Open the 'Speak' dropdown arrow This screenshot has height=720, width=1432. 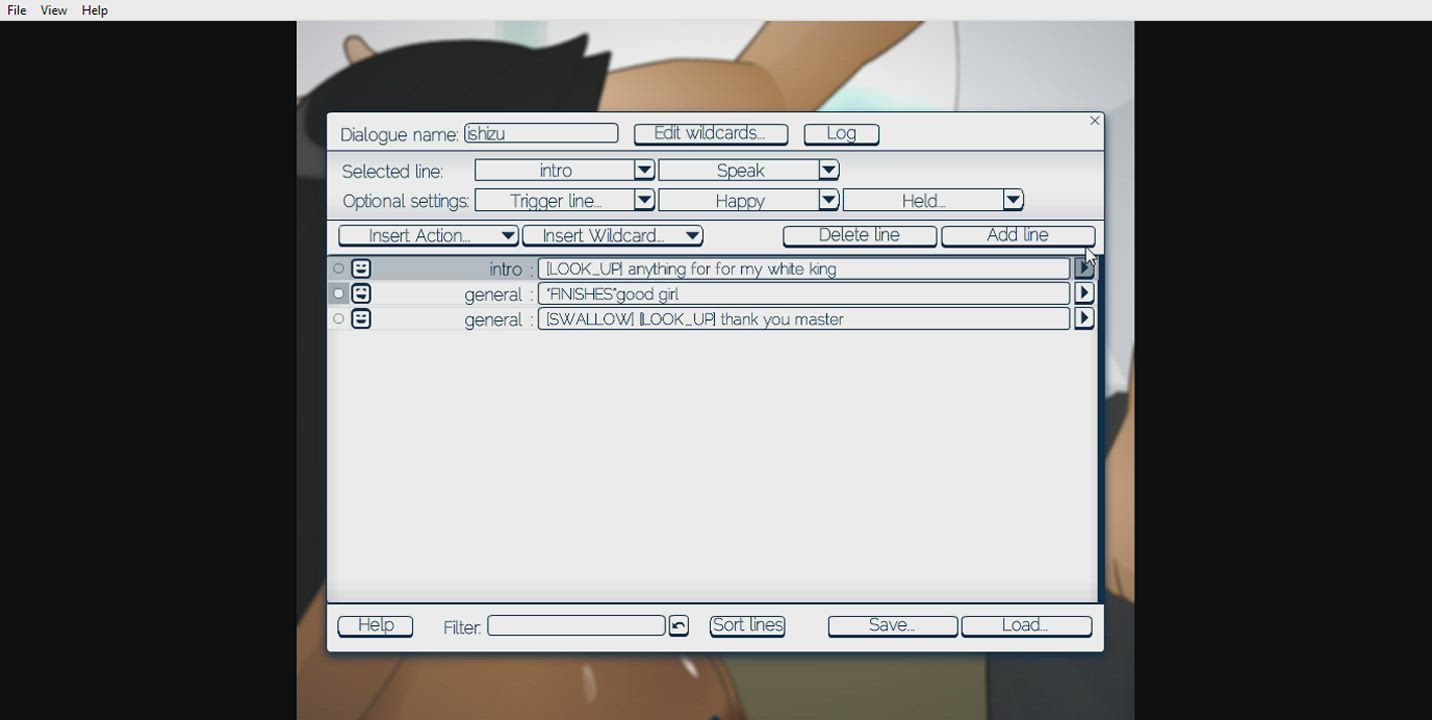pyautogui.click(x=828, y=171)
